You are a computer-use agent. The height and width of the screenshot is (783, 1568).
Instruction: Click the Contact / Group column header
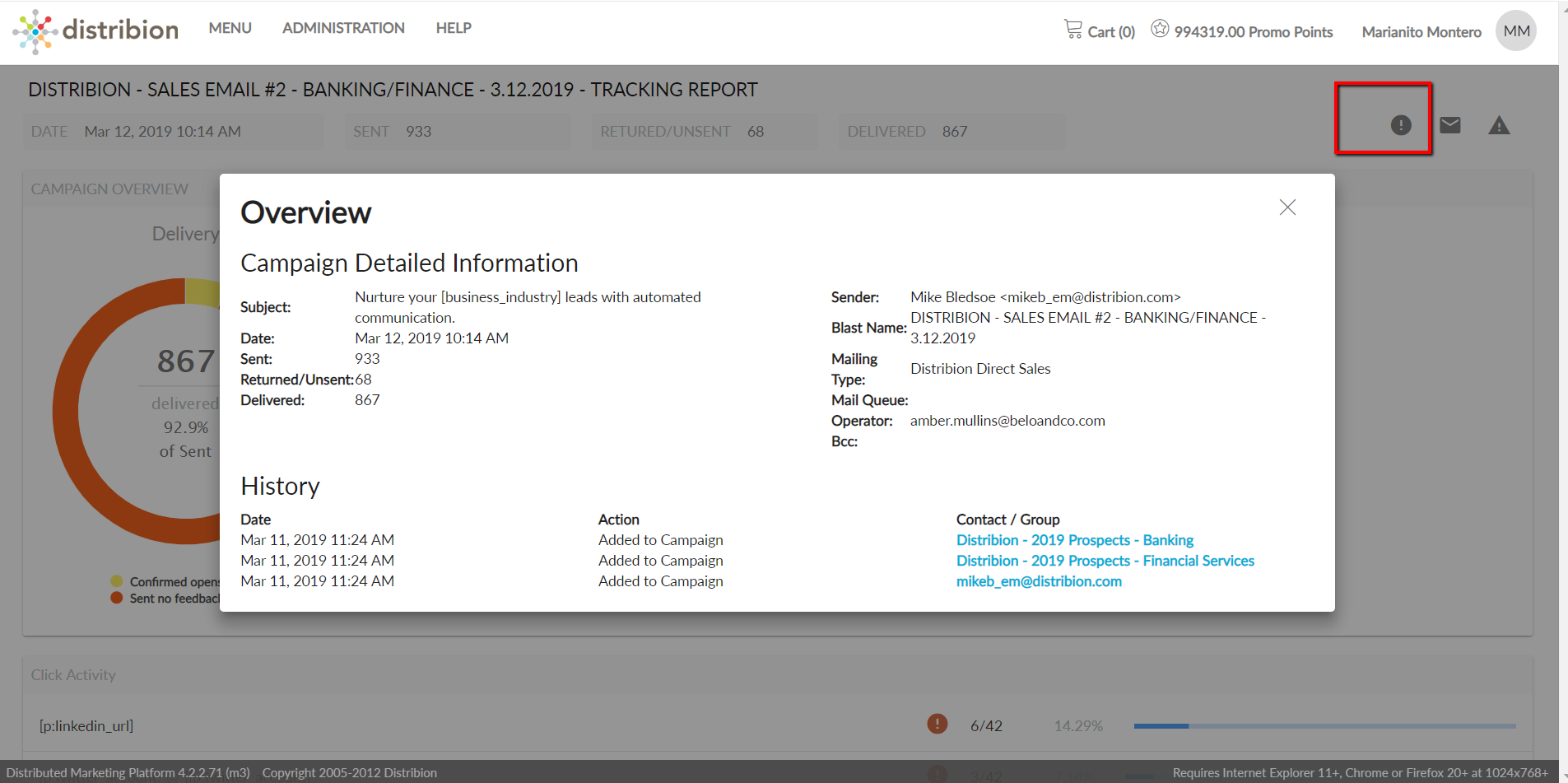click(1007, 520)
